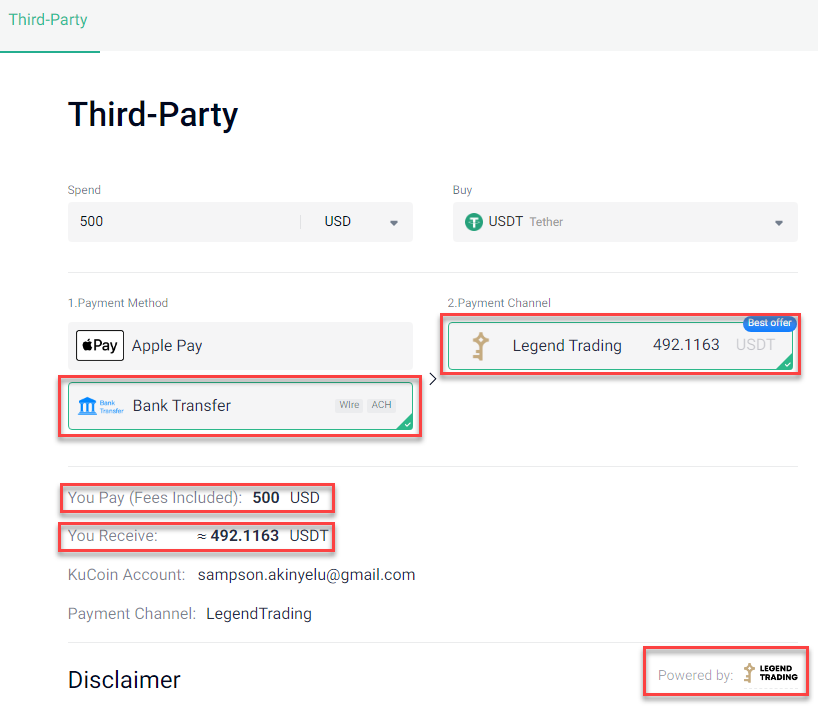Click the green Tether coin icon
This screenshot has height=707, width=818.
474,222
